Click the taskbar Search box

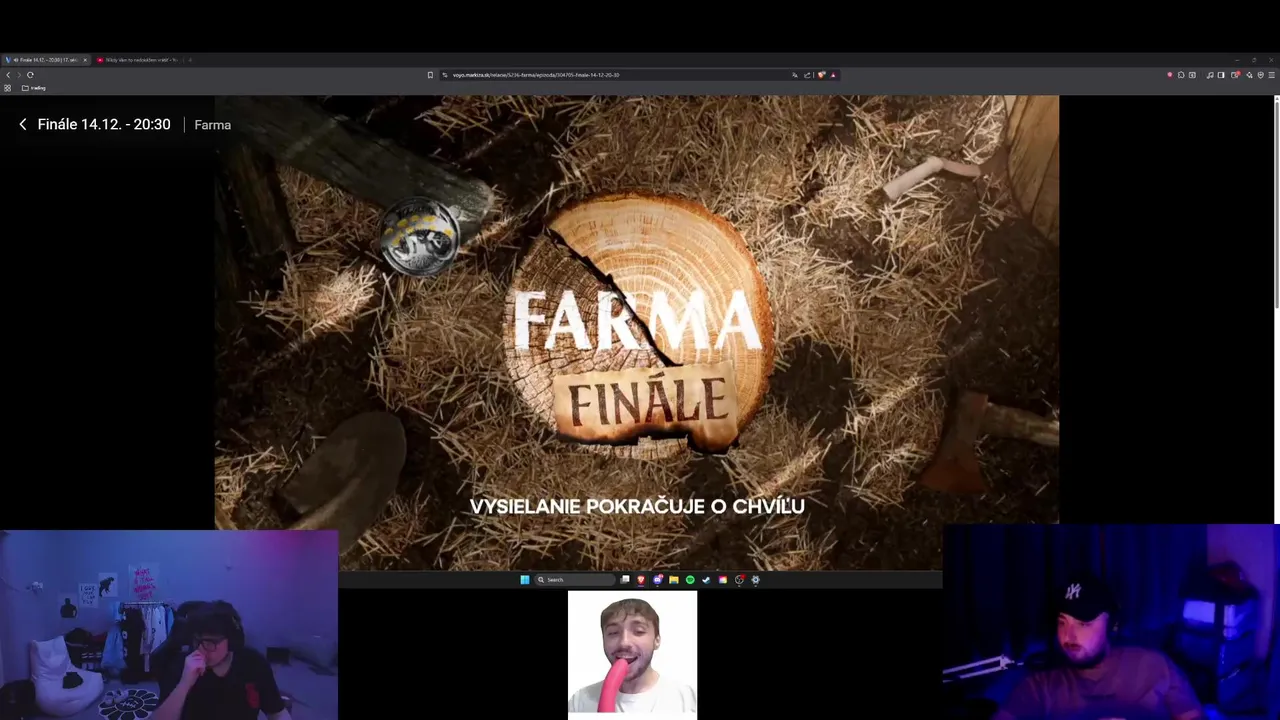(x=575, y=579)
